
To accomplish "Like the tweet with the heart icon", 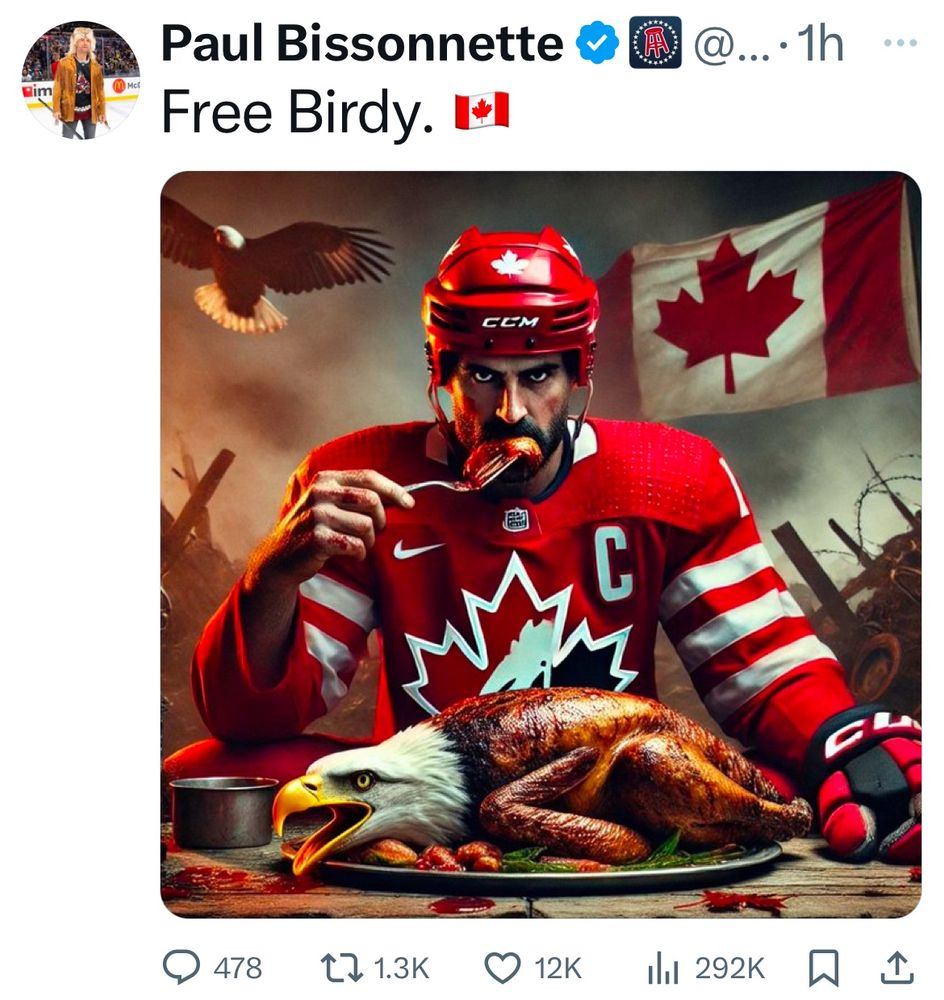I will [x=502, y=966].
